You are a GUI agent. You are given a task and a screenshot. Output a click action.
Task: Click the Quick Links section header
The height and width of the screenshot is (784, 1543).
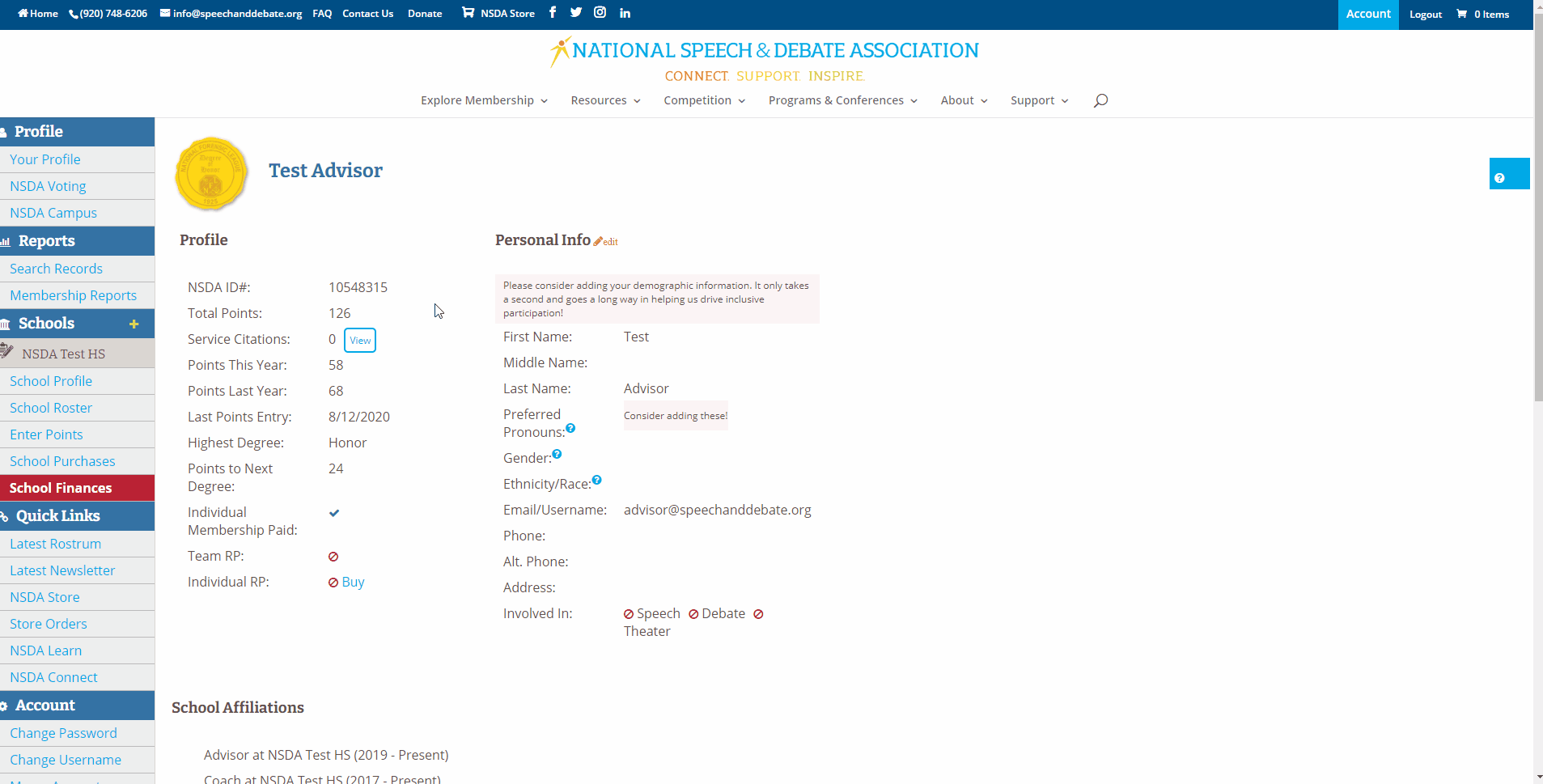[77, 516]
